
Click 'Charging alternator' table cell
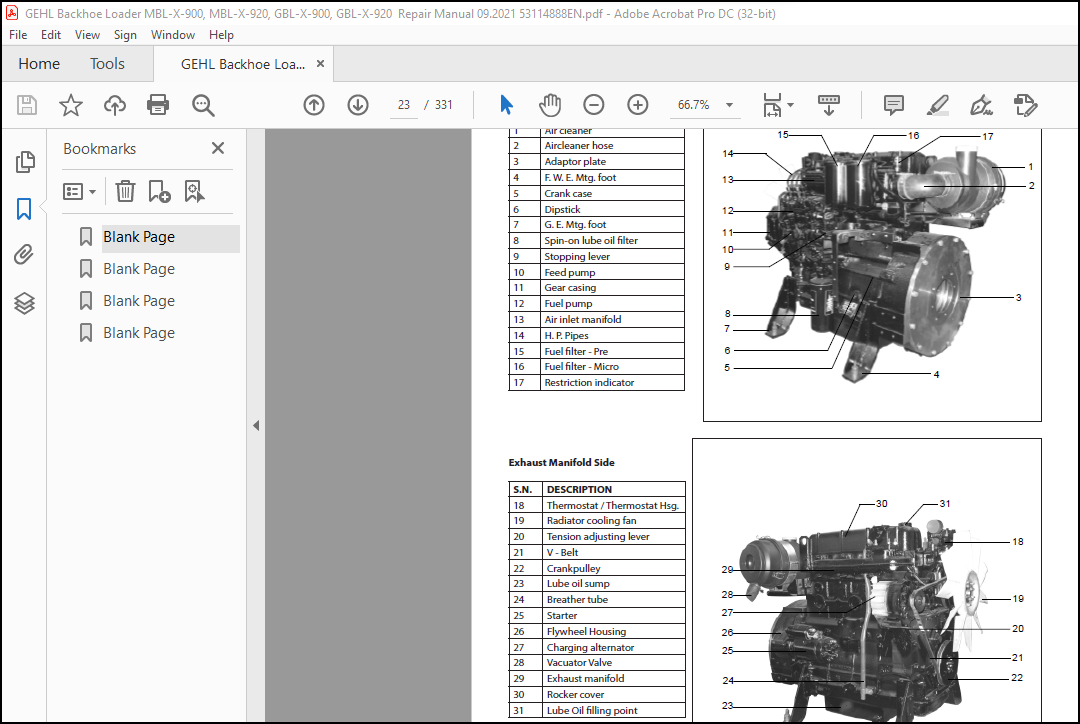[614, 647]
